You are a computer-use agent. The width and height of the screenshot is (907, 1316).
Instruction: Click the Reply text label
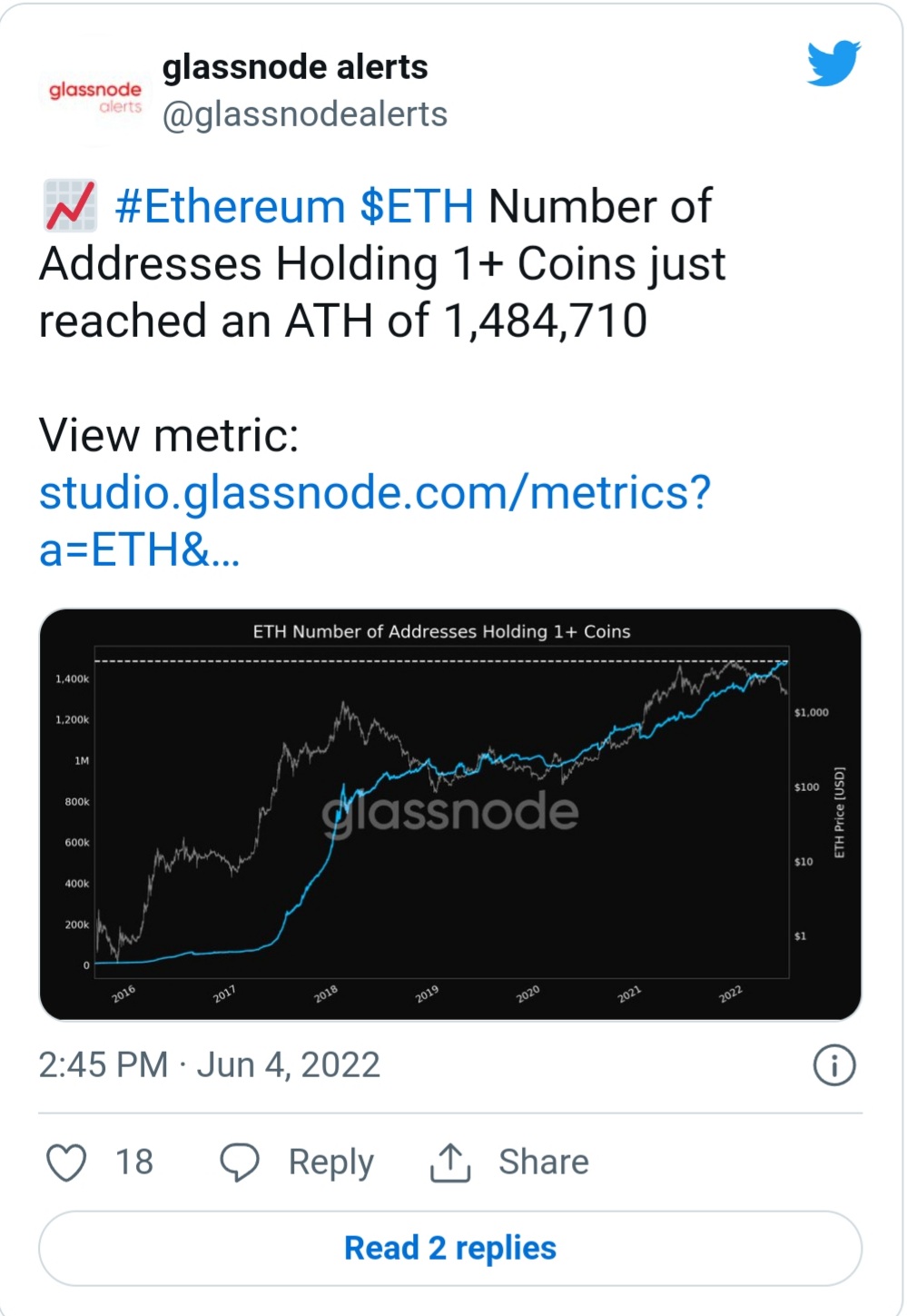(x=331, y=1163)
